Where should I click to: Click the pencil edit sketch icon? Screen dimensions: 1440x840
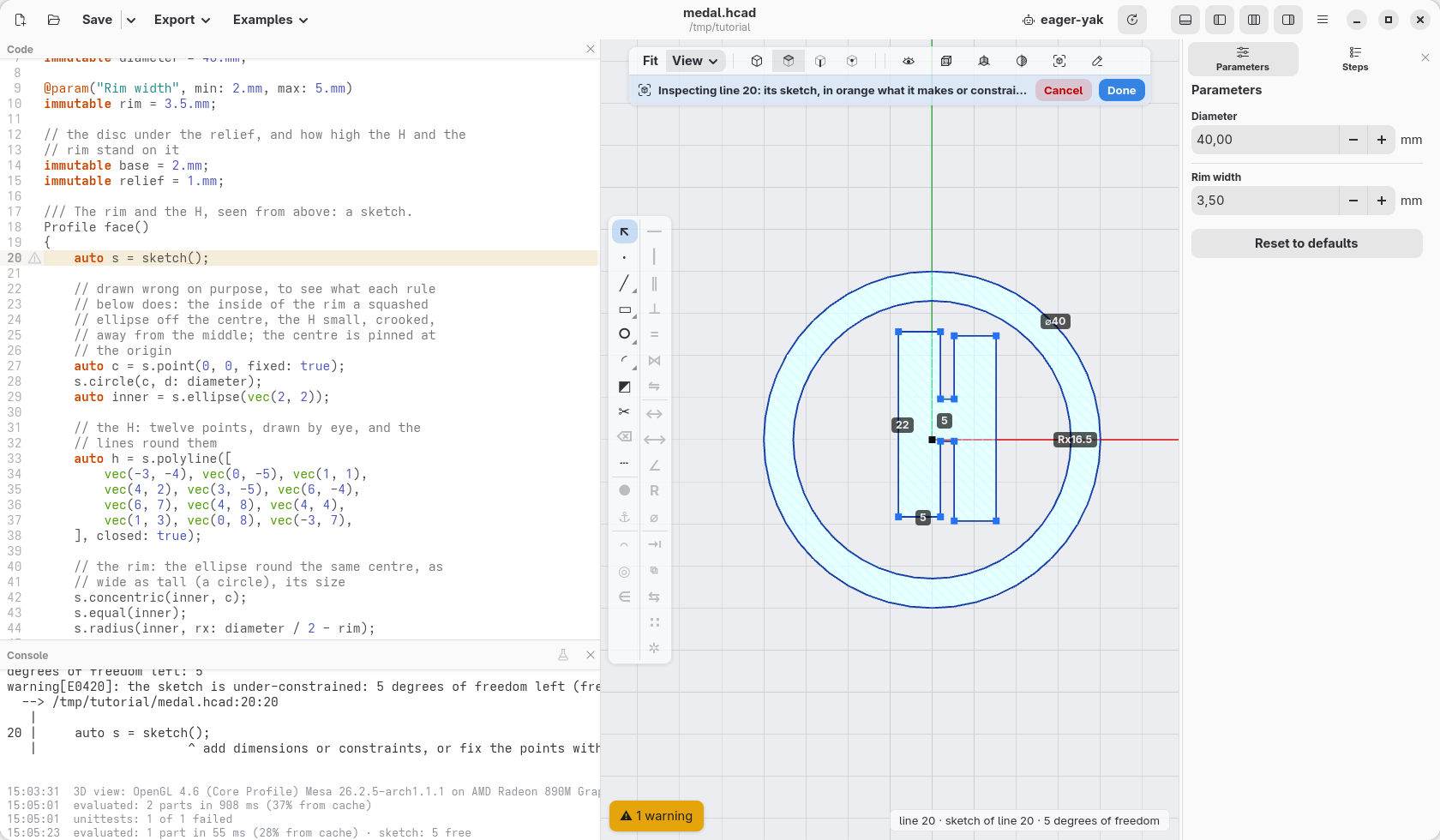coord(1097,61)
